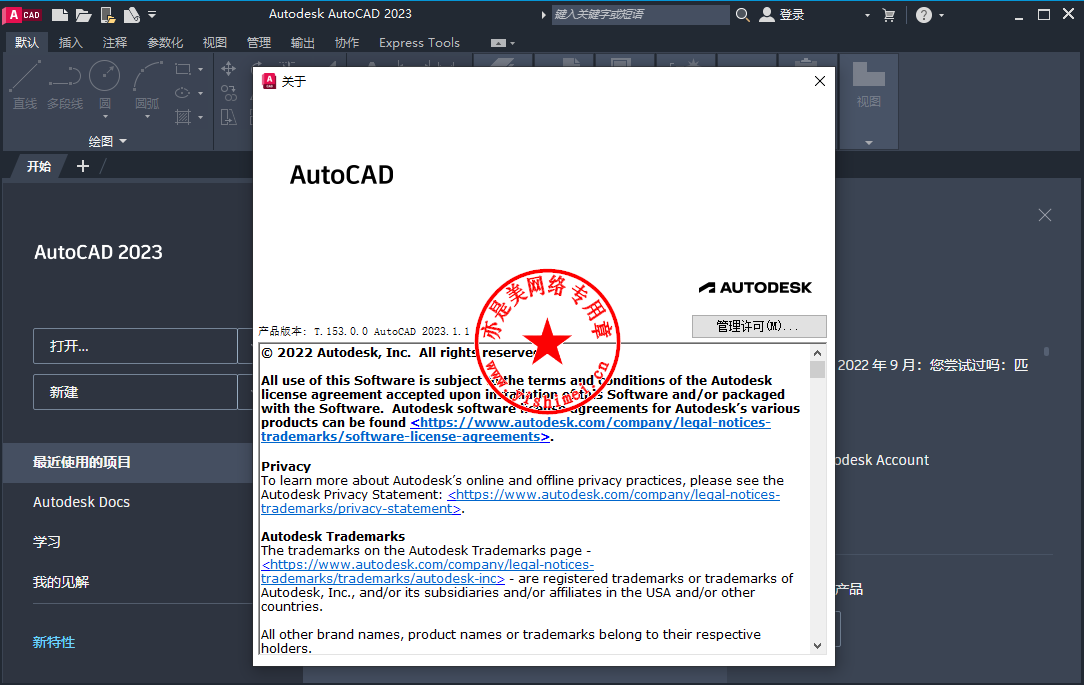
Task: Open the Autodesk App Store cart icon
Action: click(x=889, y=15)
